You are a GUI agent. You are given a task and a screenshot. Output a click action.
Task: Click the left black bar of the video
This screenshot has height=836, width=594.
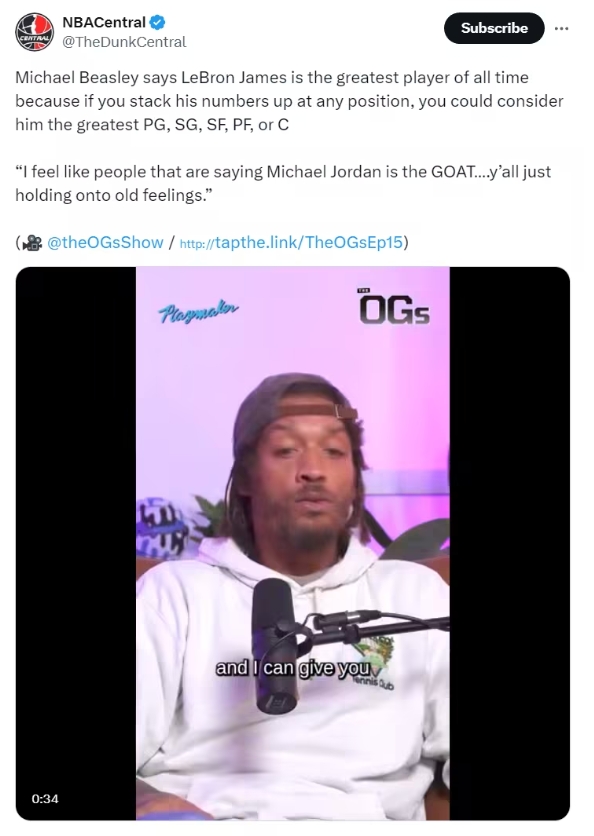pyautogui.click(x=76, y=543)
